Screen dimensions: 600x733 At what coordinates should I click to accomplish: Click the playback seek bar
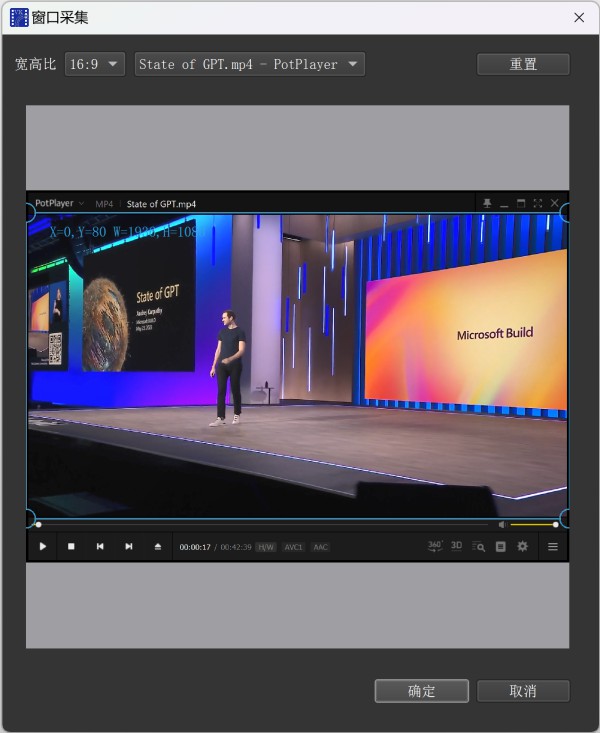point(262,525)
